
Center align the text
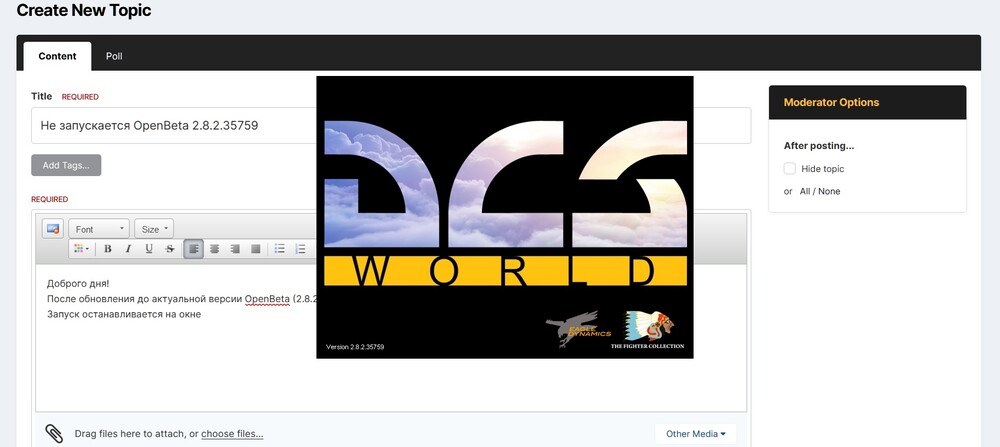point(214,249)
